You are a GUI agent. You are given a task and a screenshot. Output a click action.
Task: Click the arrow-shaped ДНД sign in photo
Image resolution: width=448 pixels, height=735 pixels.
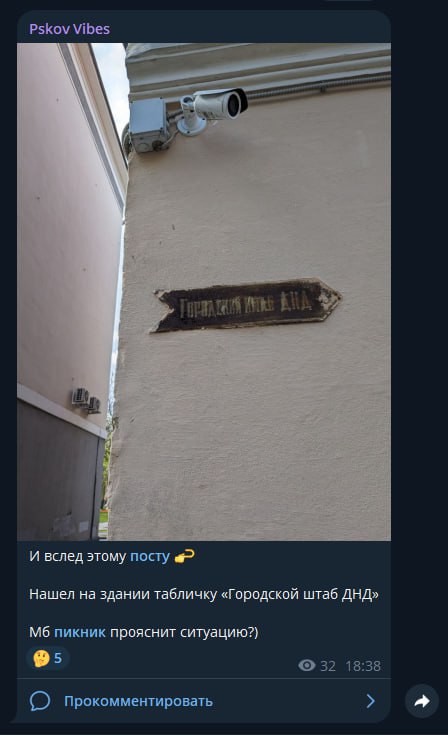point(246,305)
